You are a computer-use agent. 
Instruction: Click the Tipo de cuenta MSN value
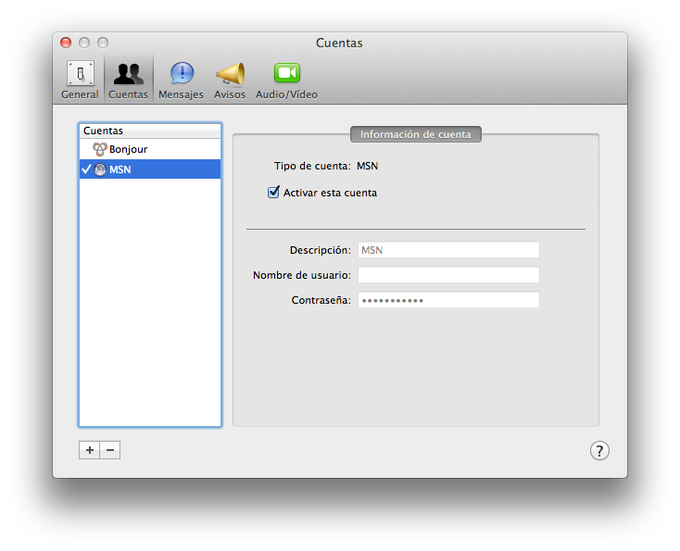click(367, 166)
